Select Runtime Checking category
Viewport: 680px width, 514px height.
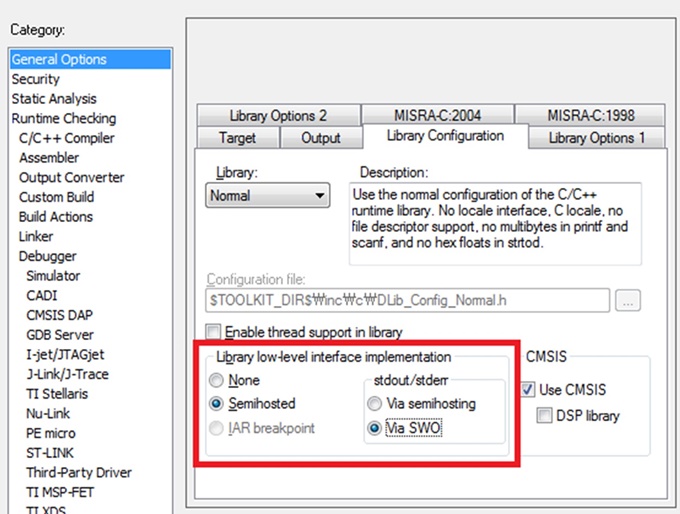pos(64,118)
